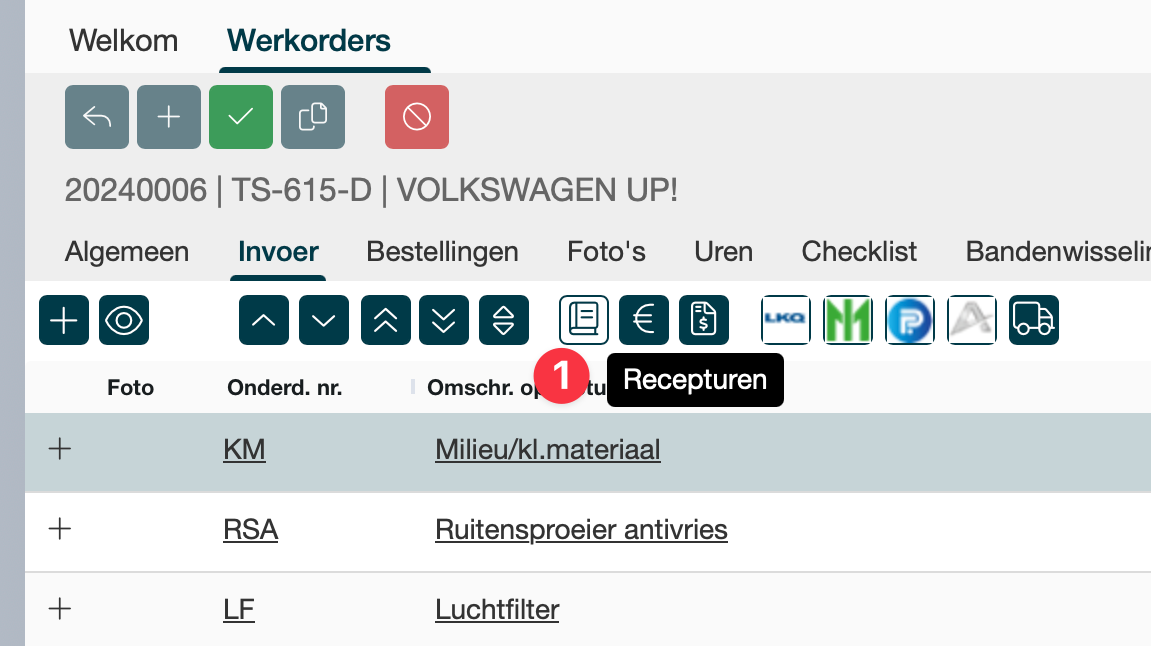
Task: Move row to top with double chevron
Action: 386,320
